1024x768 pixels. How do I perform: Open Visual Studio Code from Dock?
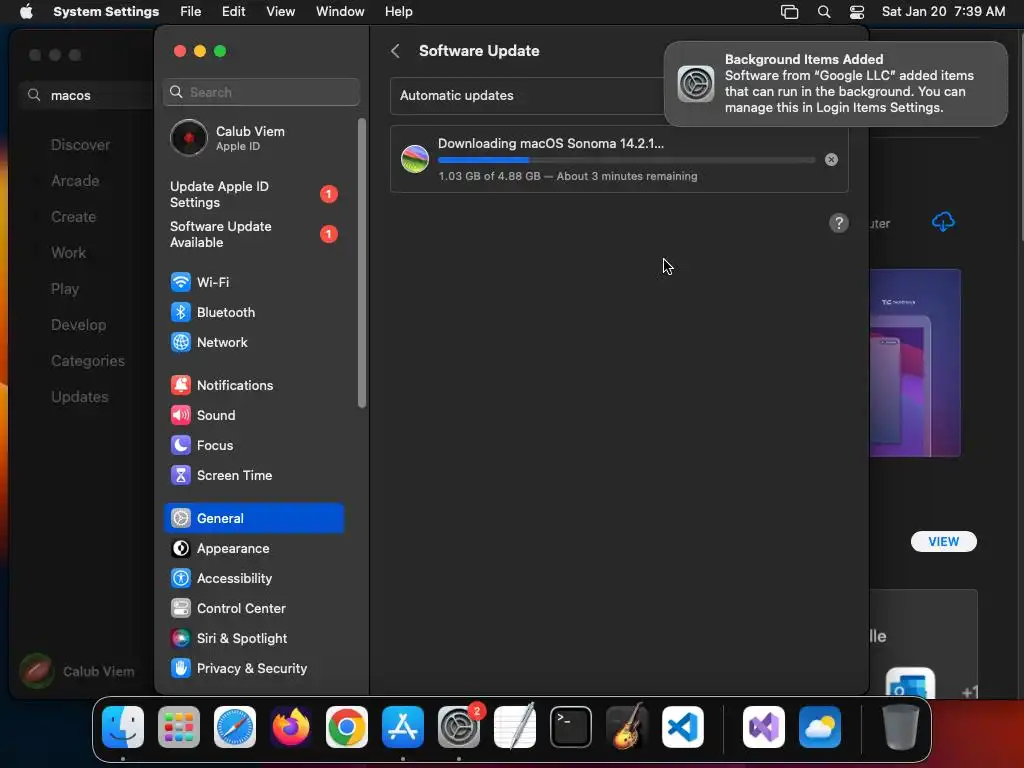point(682,727)
